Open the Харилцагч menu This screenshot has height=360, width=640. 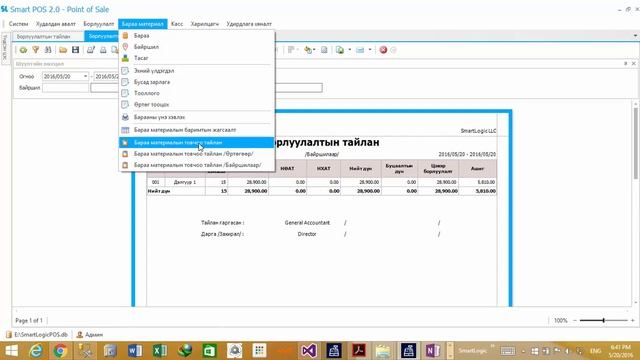[204, 24]
